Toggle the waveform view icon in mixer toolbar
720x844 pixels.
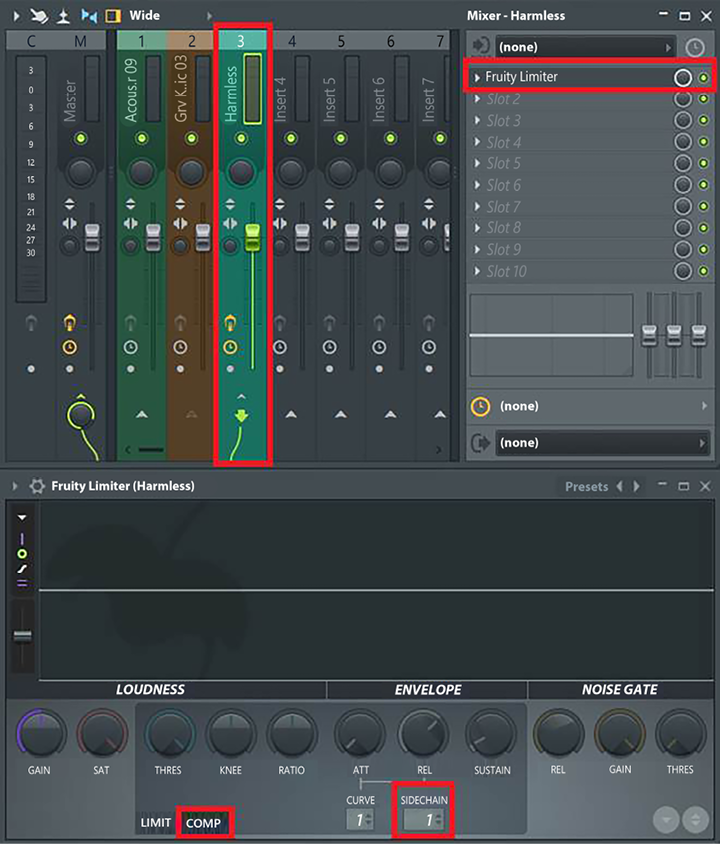[89, 16]
